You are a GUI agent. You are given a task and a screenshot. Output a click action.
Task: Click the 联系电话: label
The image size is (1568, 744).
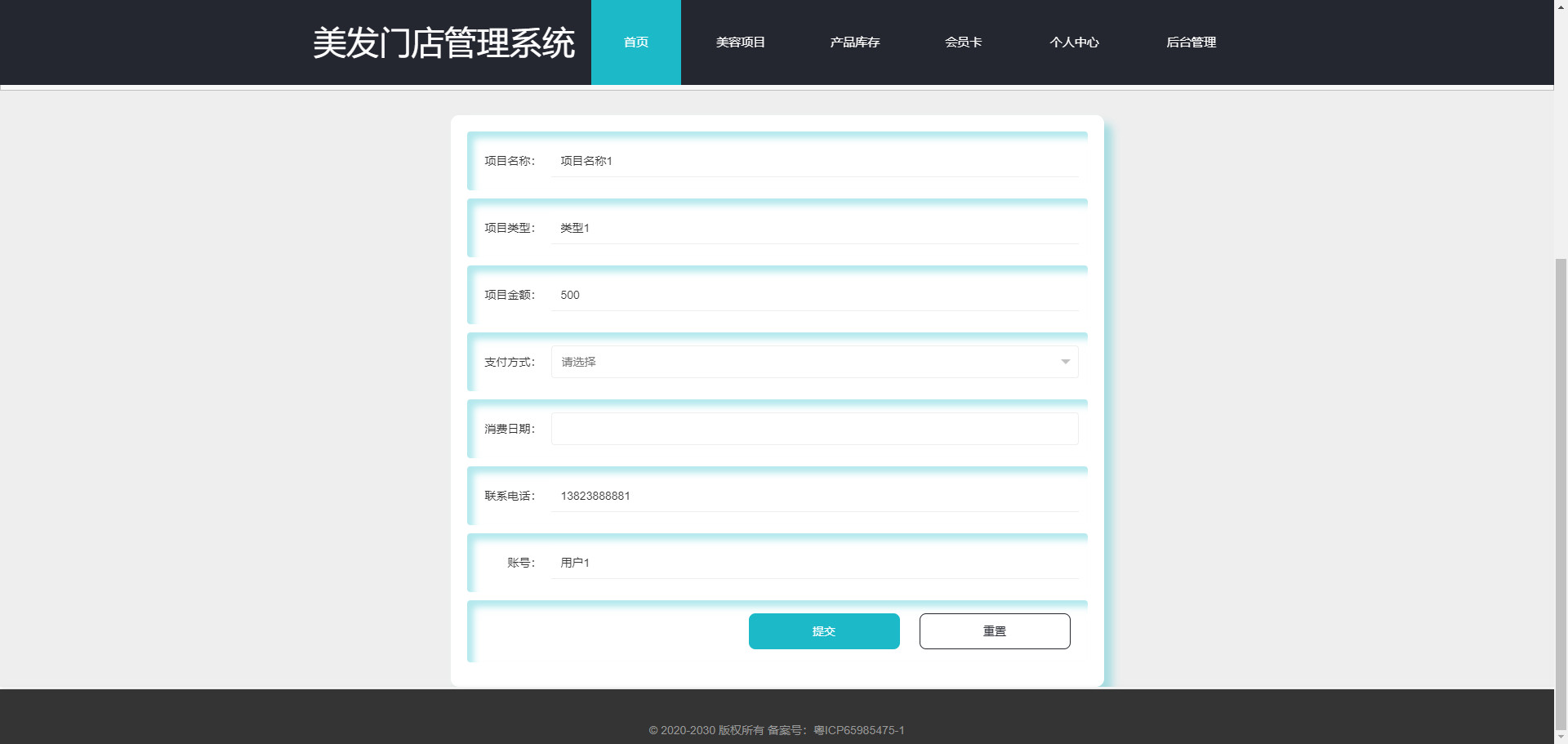coord(509,496)
